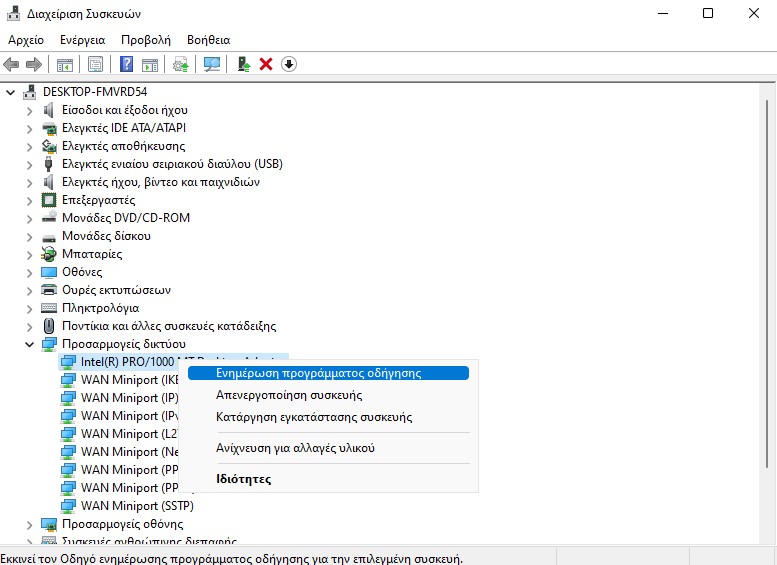Screen dimensions: 777x565
Task: Click the mouse icon beside Ποντίκια
Action: (49, 326)
